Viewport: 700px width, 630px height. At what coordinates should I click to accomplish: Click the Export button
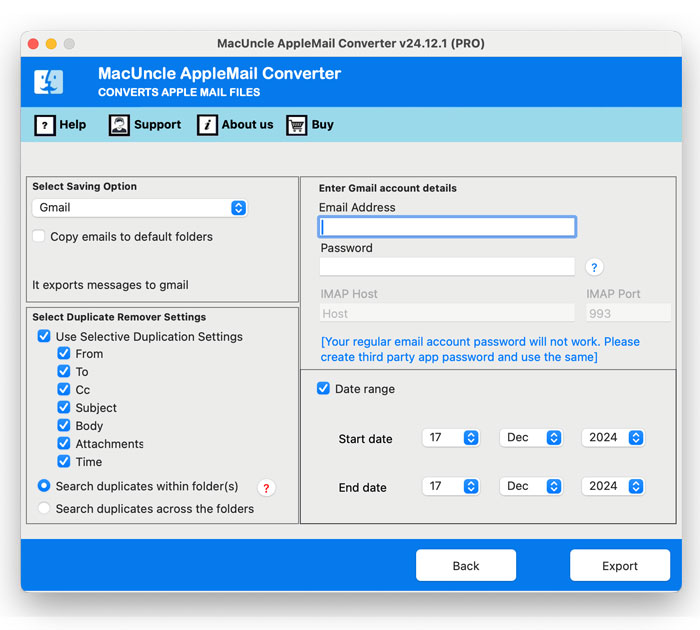click(620, 565)
